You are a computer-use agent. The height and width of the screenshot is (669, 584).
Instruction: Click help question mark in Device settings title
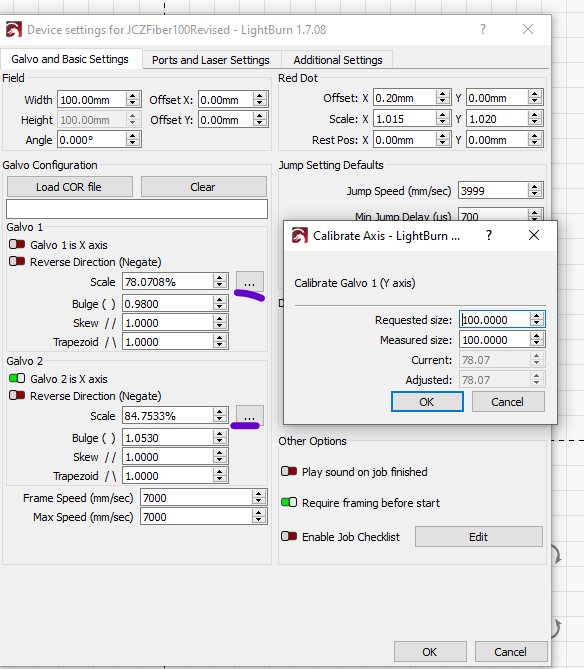(483, 29)
